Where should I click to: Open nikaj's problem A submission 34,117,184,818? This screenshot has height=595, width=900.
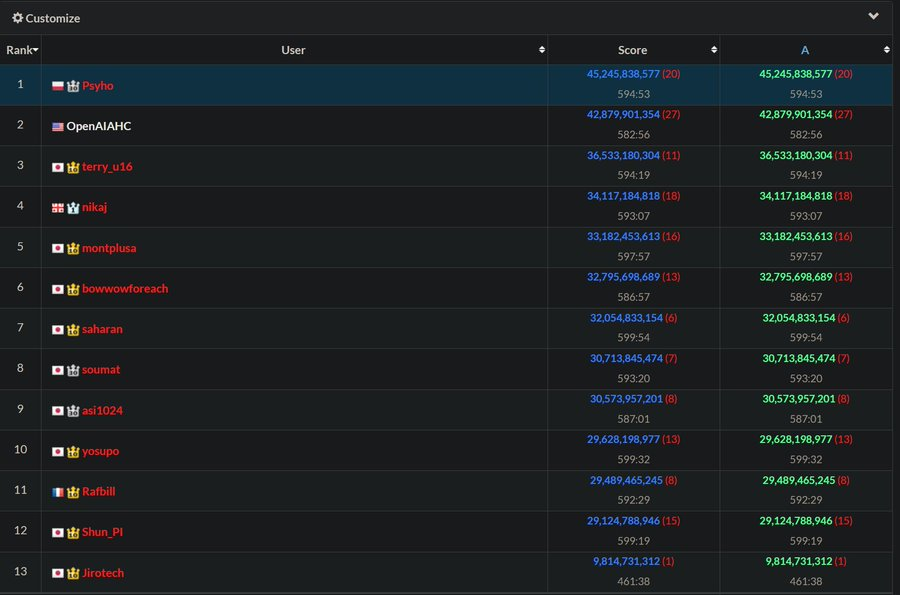point(796,196)
